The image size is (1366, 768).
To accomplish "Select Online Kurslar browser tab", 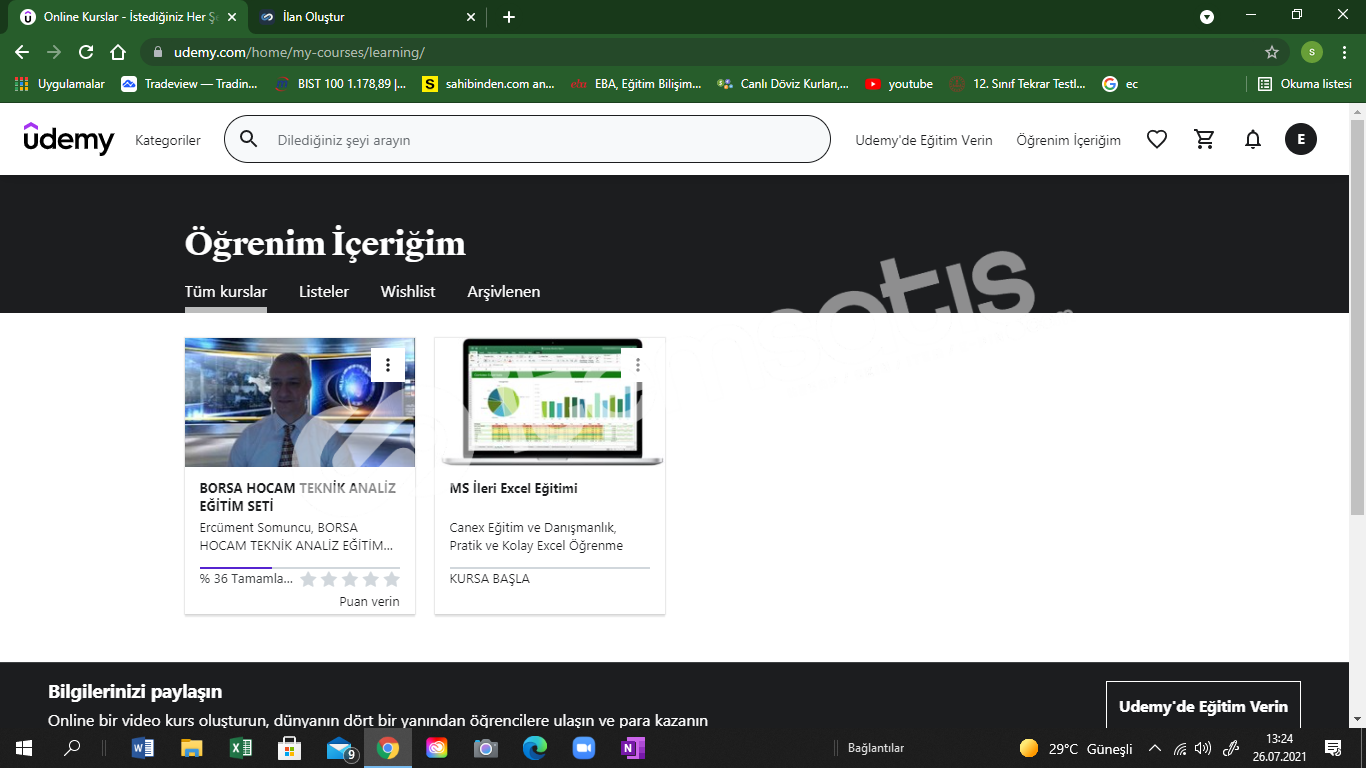I will 127,17.
